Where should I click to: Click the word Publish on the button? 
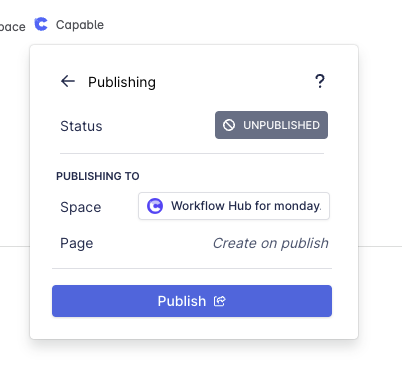pos(182,301)
